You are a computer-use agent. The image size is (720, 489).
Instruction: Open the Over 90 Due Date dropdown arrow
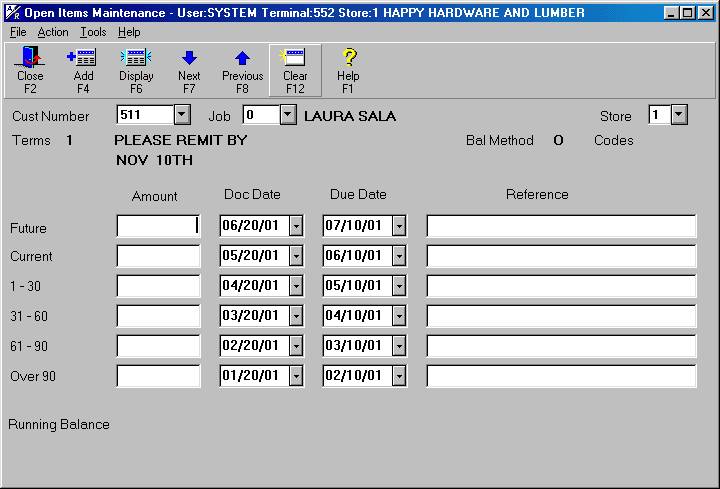pos(398,377)
